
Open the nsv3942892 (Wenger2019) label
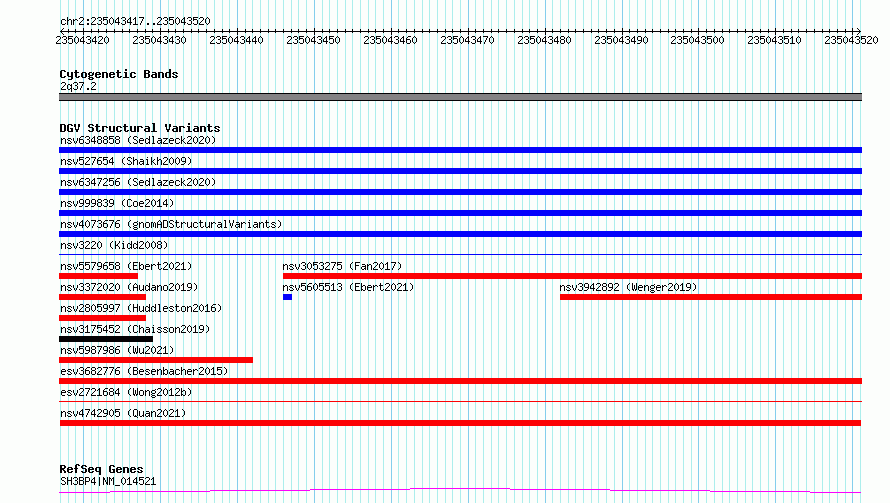click(628, 287)
